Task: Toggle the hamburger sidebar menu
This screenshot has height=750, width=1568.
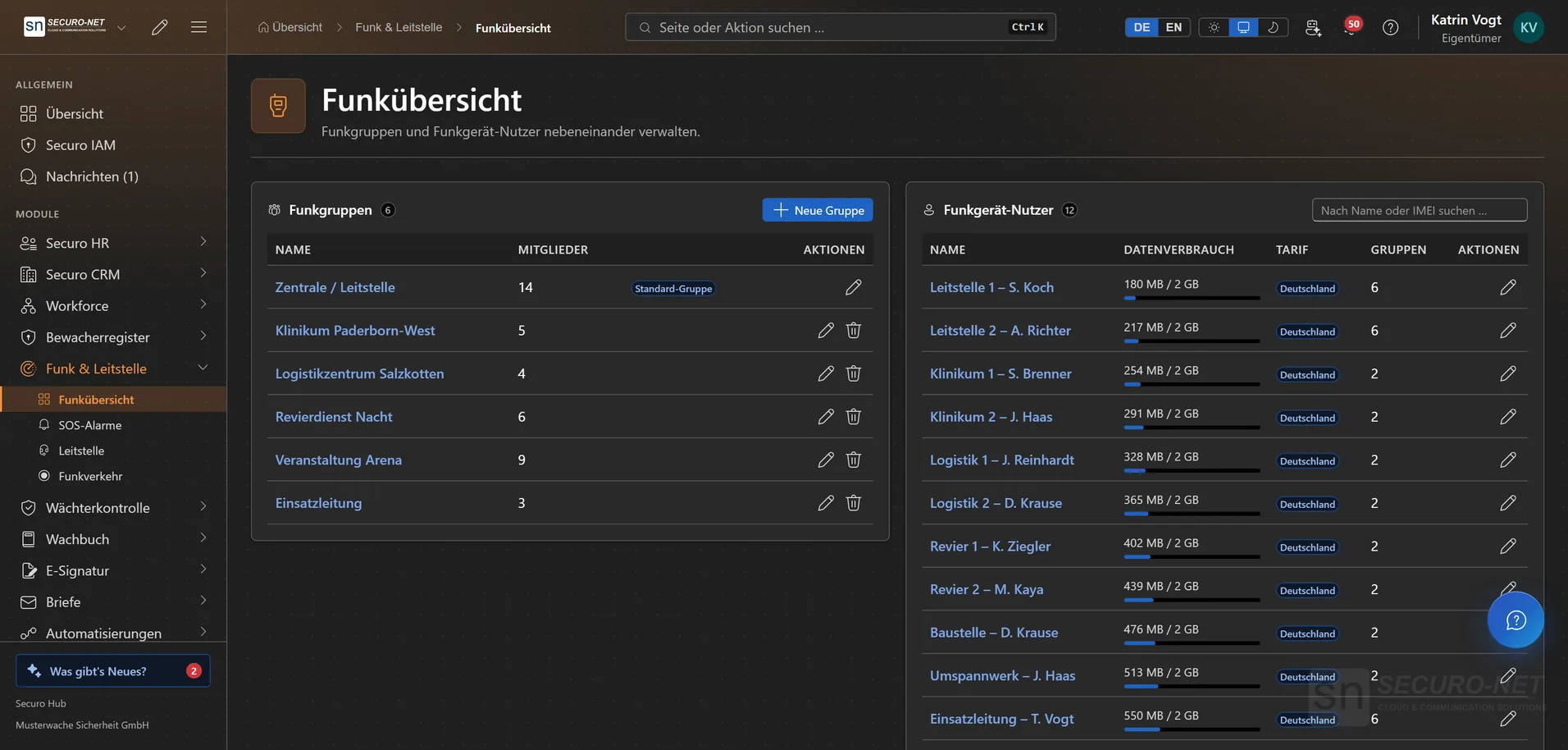Action: tap(198, 27)
